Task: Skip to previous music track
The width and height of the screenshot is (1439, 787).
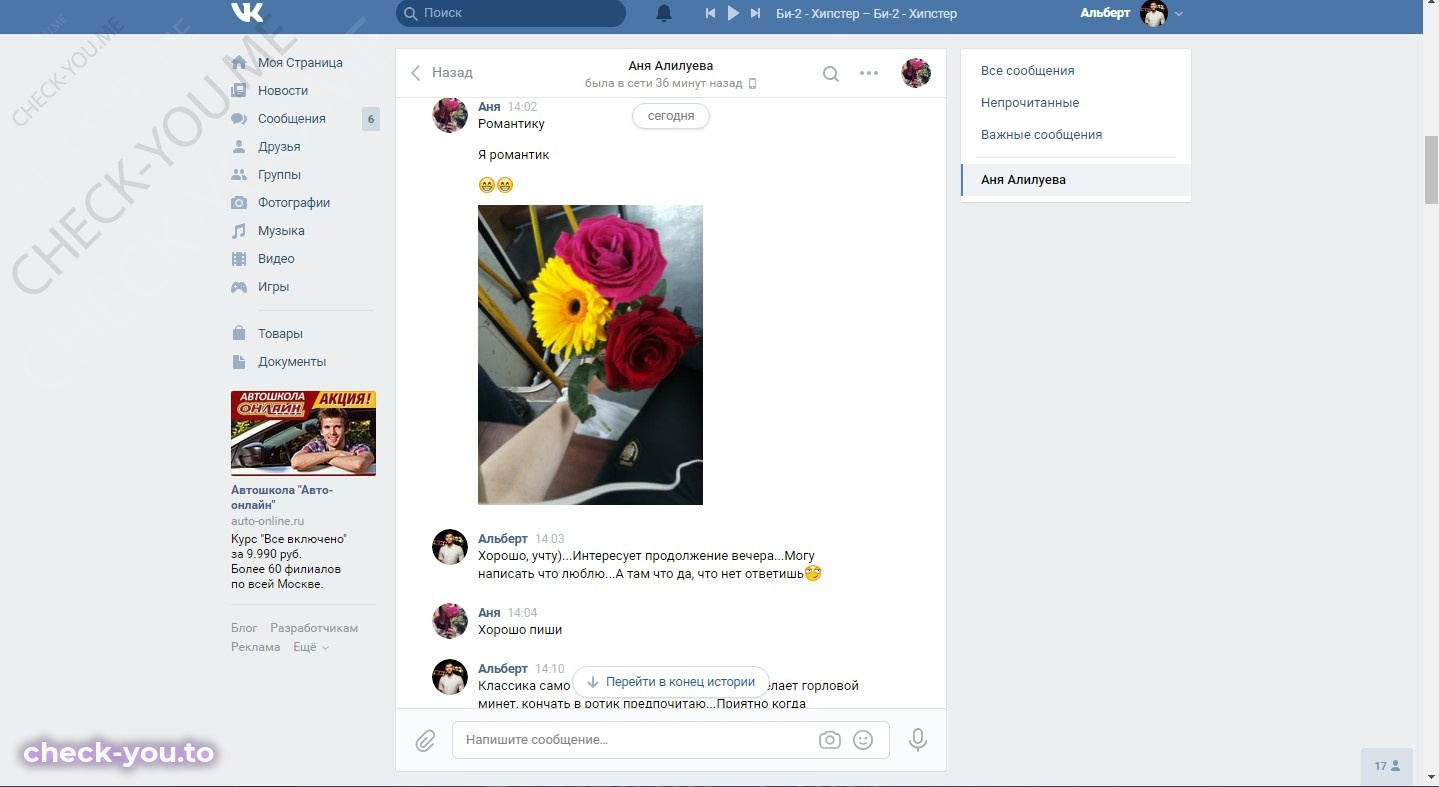Action: pos(710,13)
